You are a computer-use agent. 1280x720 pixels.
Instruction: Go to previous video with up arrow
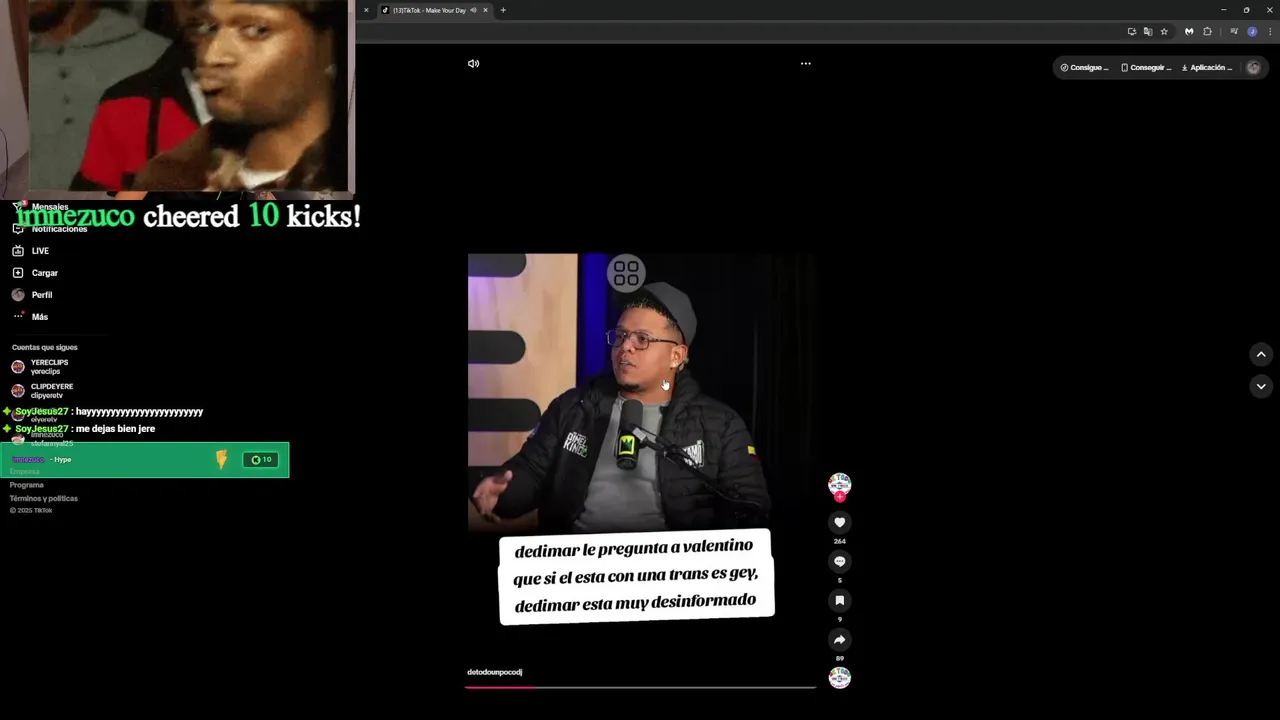pos(1260,355)
